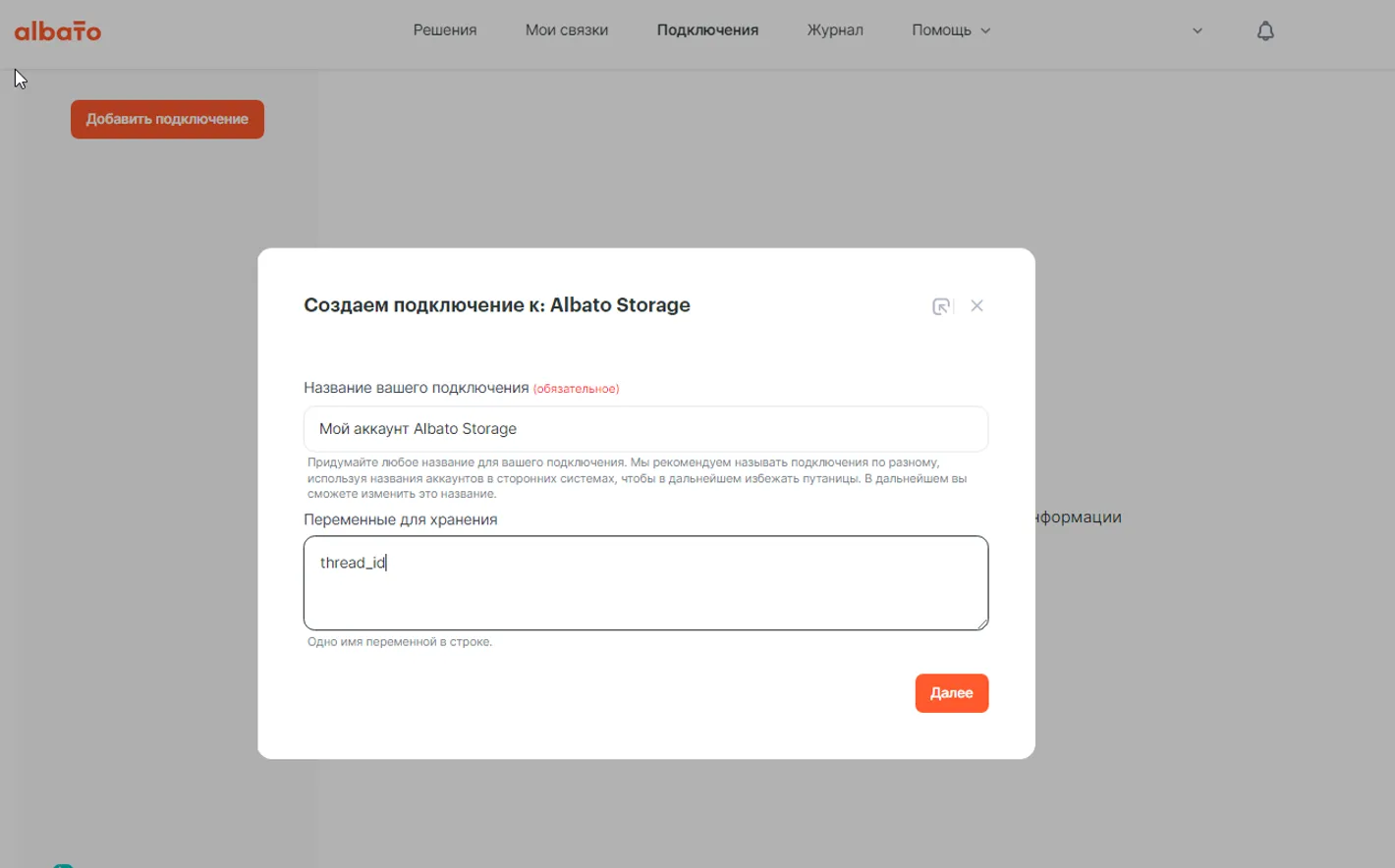Open the Журнал page

click(834, 30)
